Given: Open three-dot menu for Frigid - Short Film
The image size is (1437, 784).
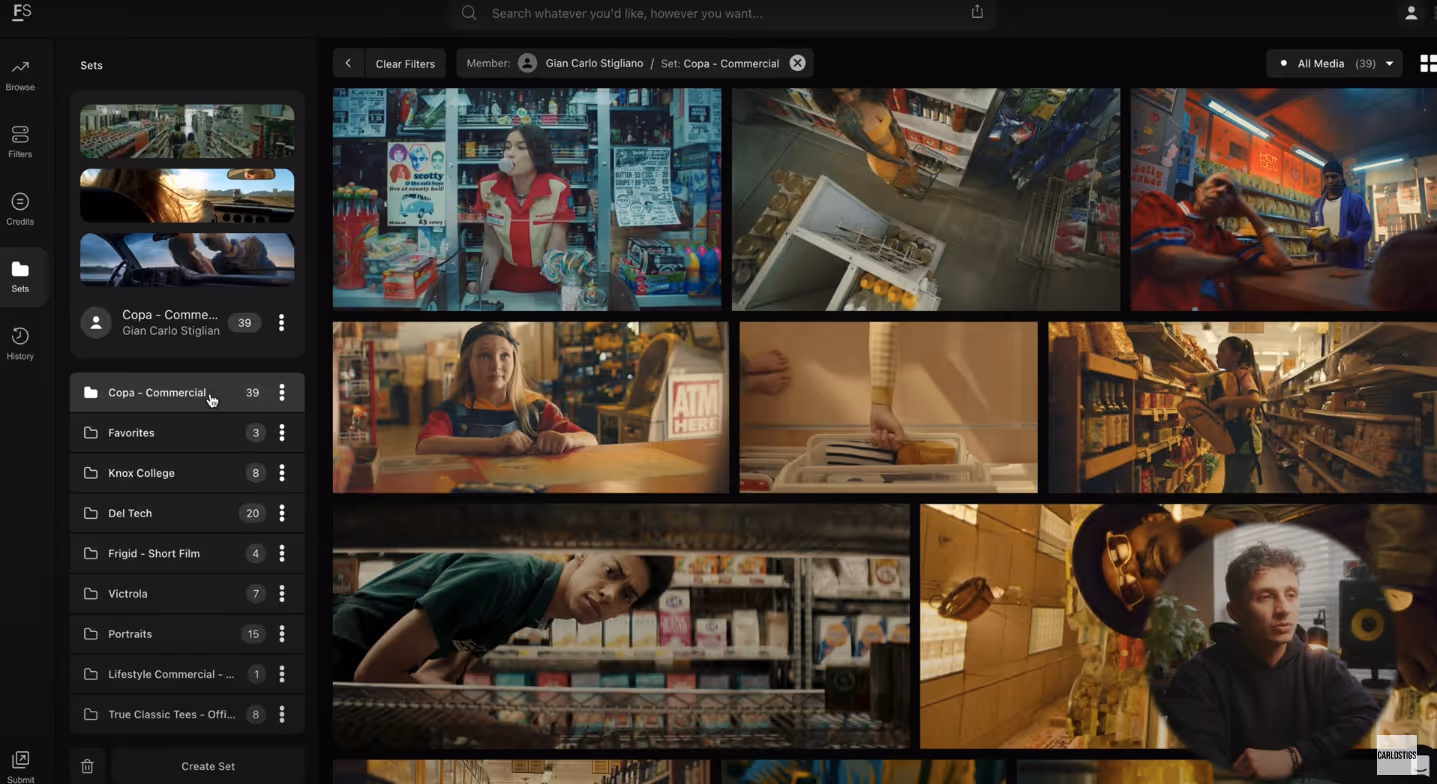Looking at the screenshot, I should pyautogui.click(x=282, y=553).
